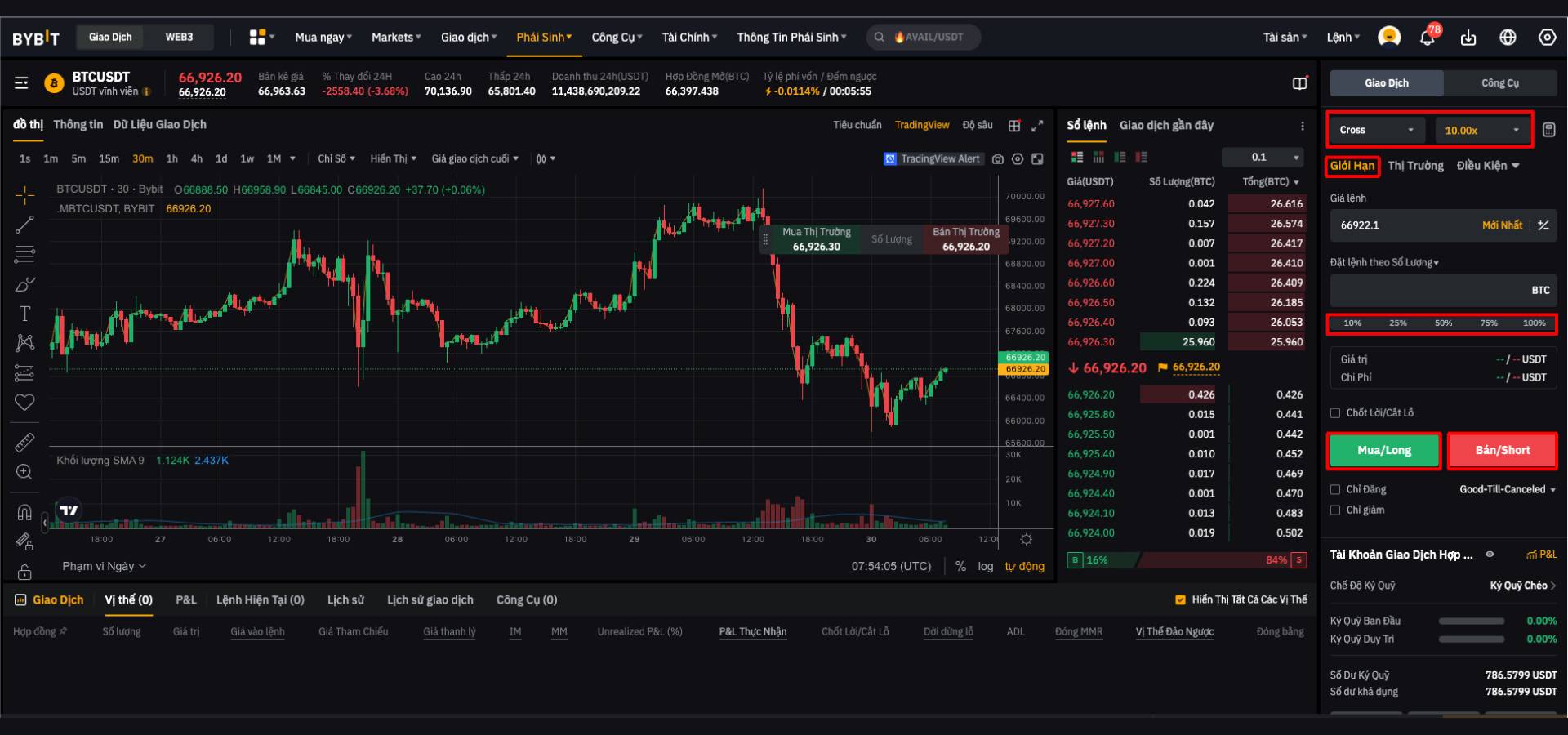
Task: Switch to Giao dịch gần đây tab
Action: (1166, 125)
